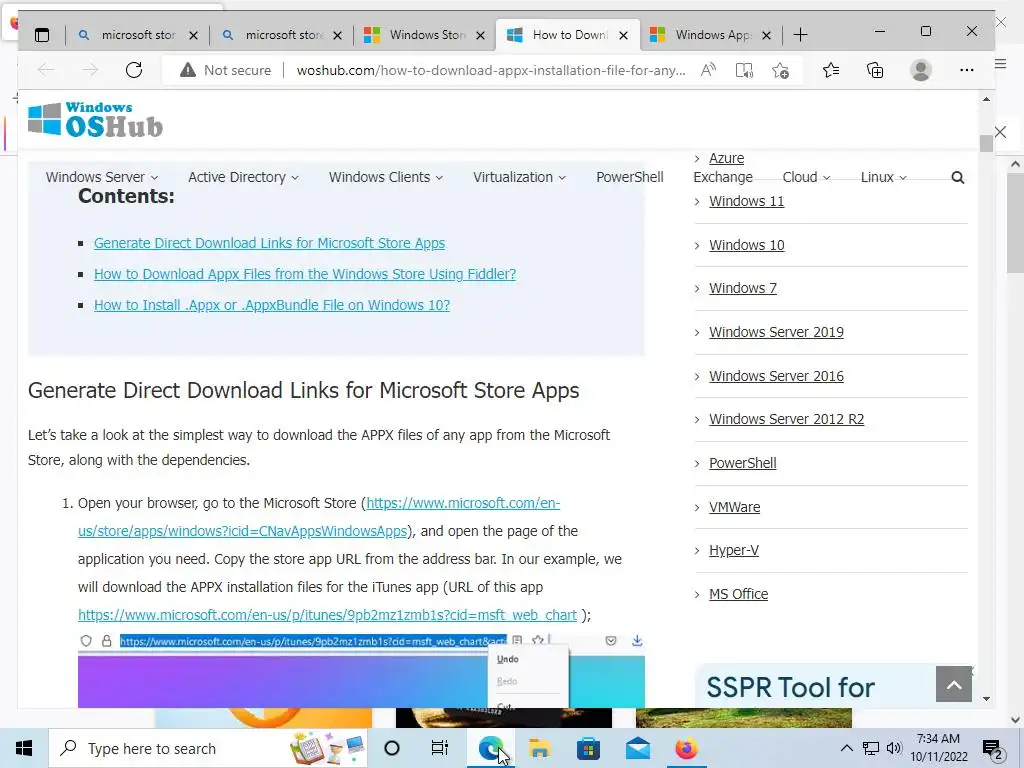
Task: Switch to Windows Store tab
Action: [425, 35]
